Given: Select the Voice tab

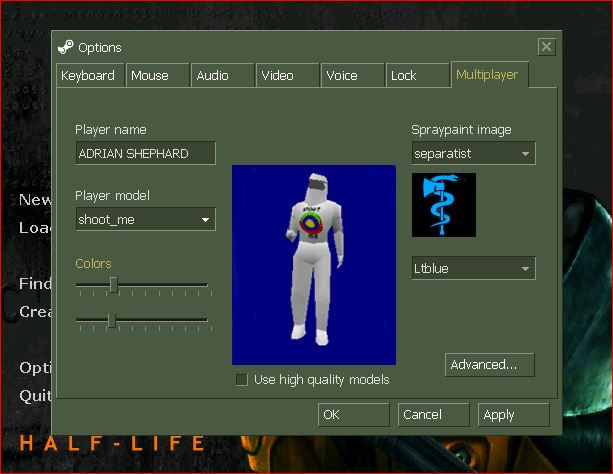Looking at the screenshot, I should click(352, 75).
